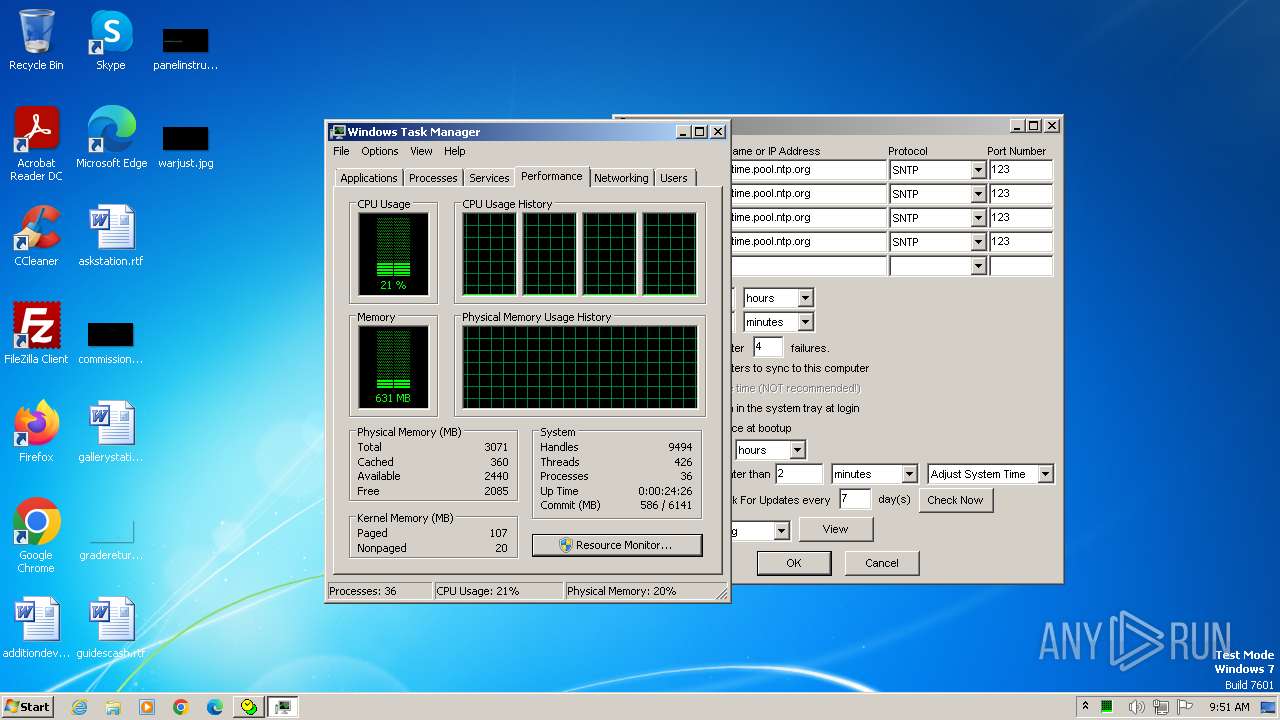Viewport: 1280px width, 720px height.
Task: Switch to time sync app taskbar button
Action: tap(249, 707)
